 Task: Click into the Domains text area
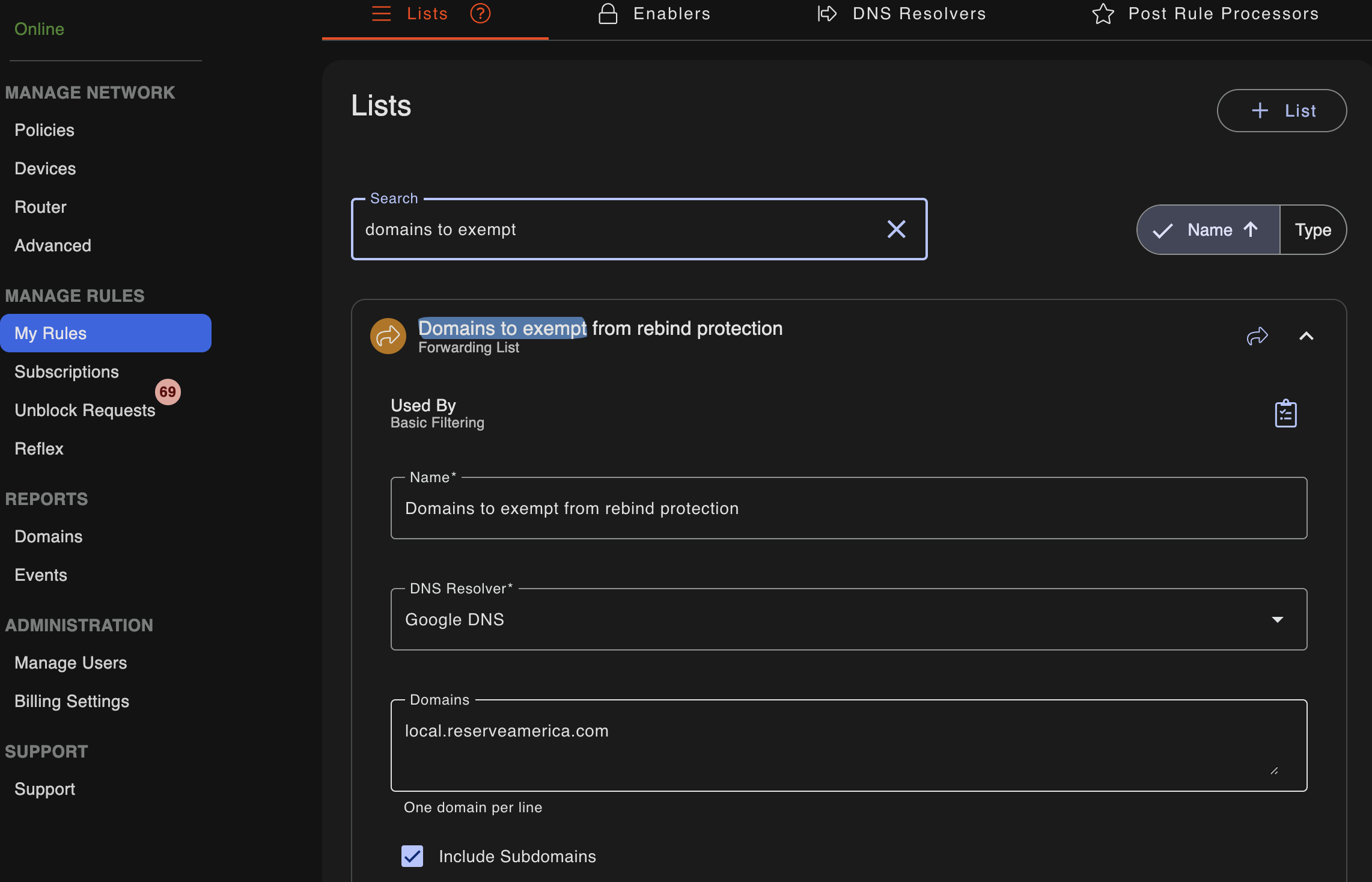849,746
